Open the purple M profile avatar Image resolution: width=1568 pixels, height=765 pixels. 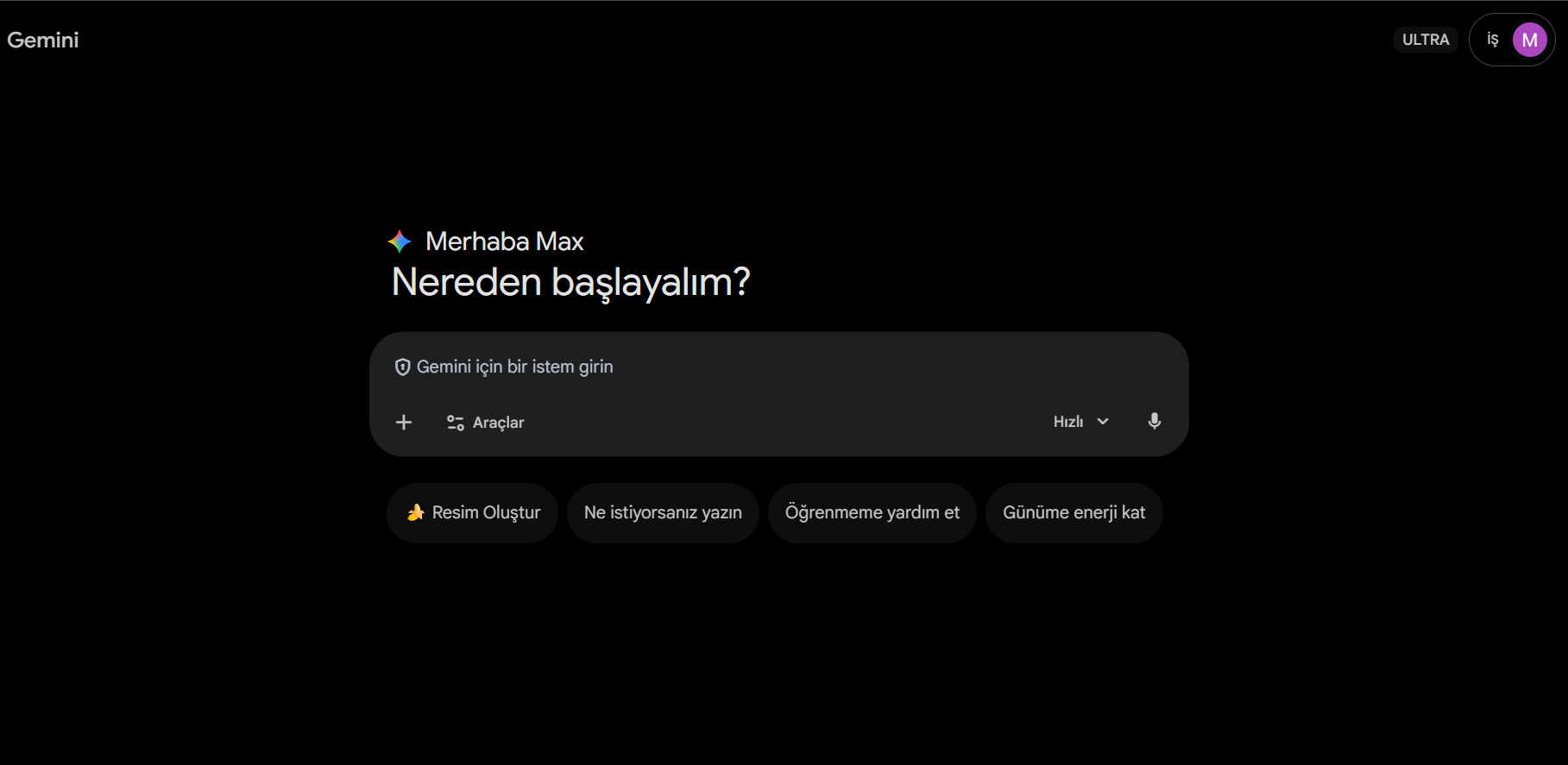pos(1529,40)
